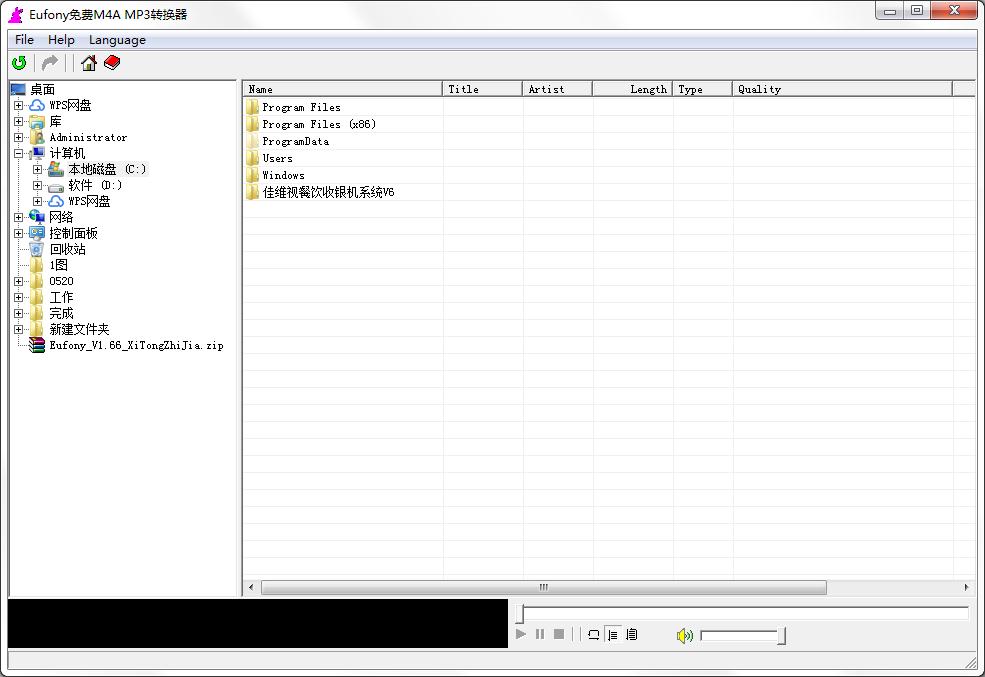This screenshot has width=985, height=677.
Task: Click the playback seek slider thumb
Action: (x=520, y=614)
